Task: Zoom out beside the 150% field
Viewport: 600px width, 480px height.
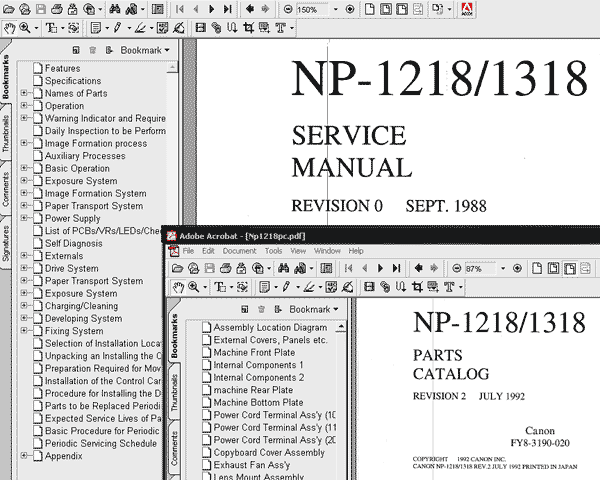Action: 288,9
